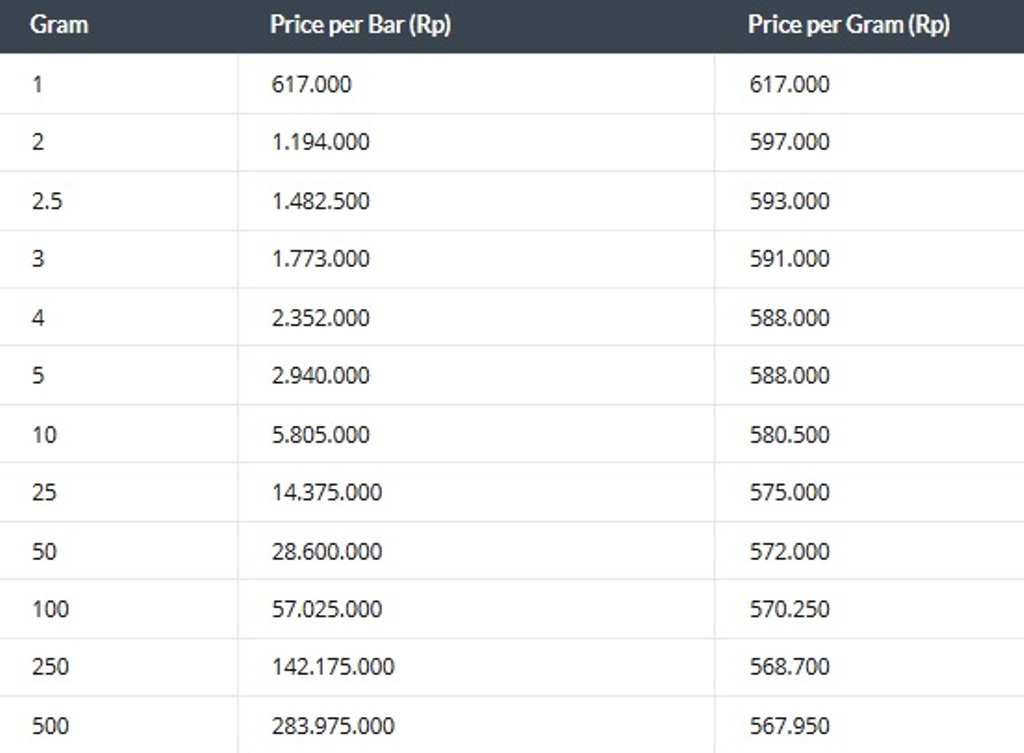Screen dimensions: 1024x753
Task: Click bar price 28.600.000
Action: pyautogui.click(x=326, y=552)
